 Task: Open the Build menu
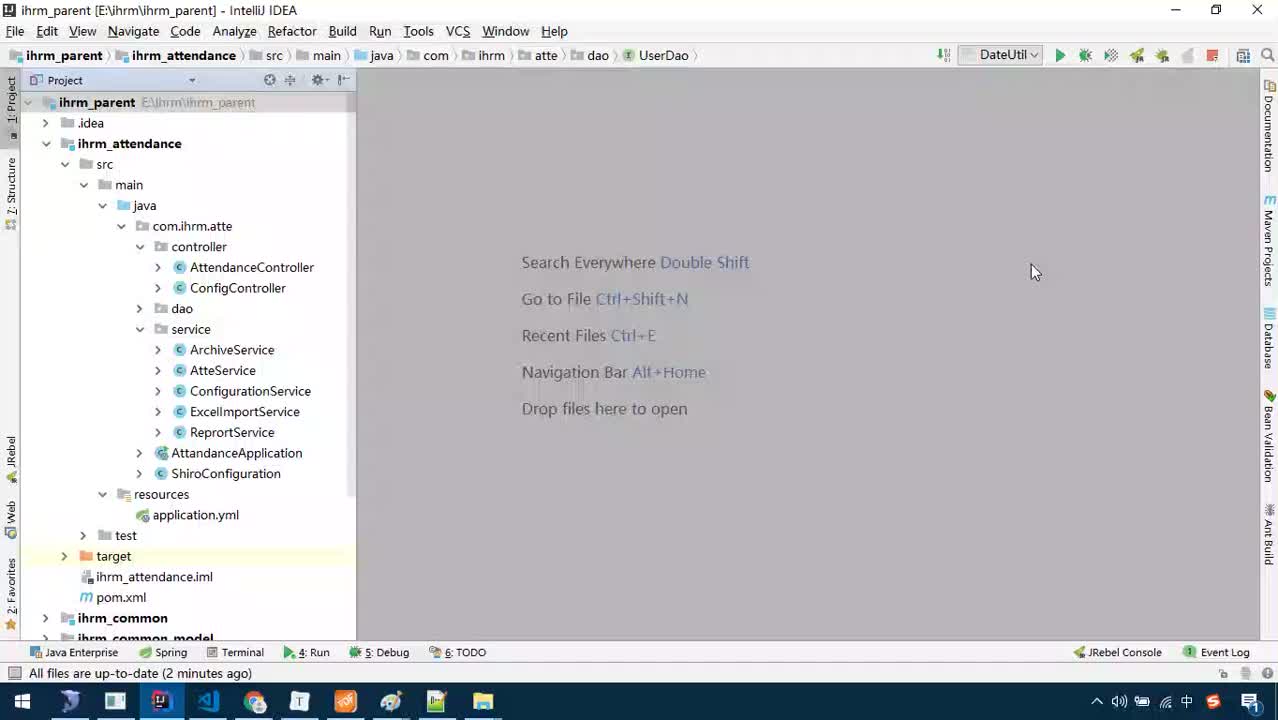pos(342,31)
